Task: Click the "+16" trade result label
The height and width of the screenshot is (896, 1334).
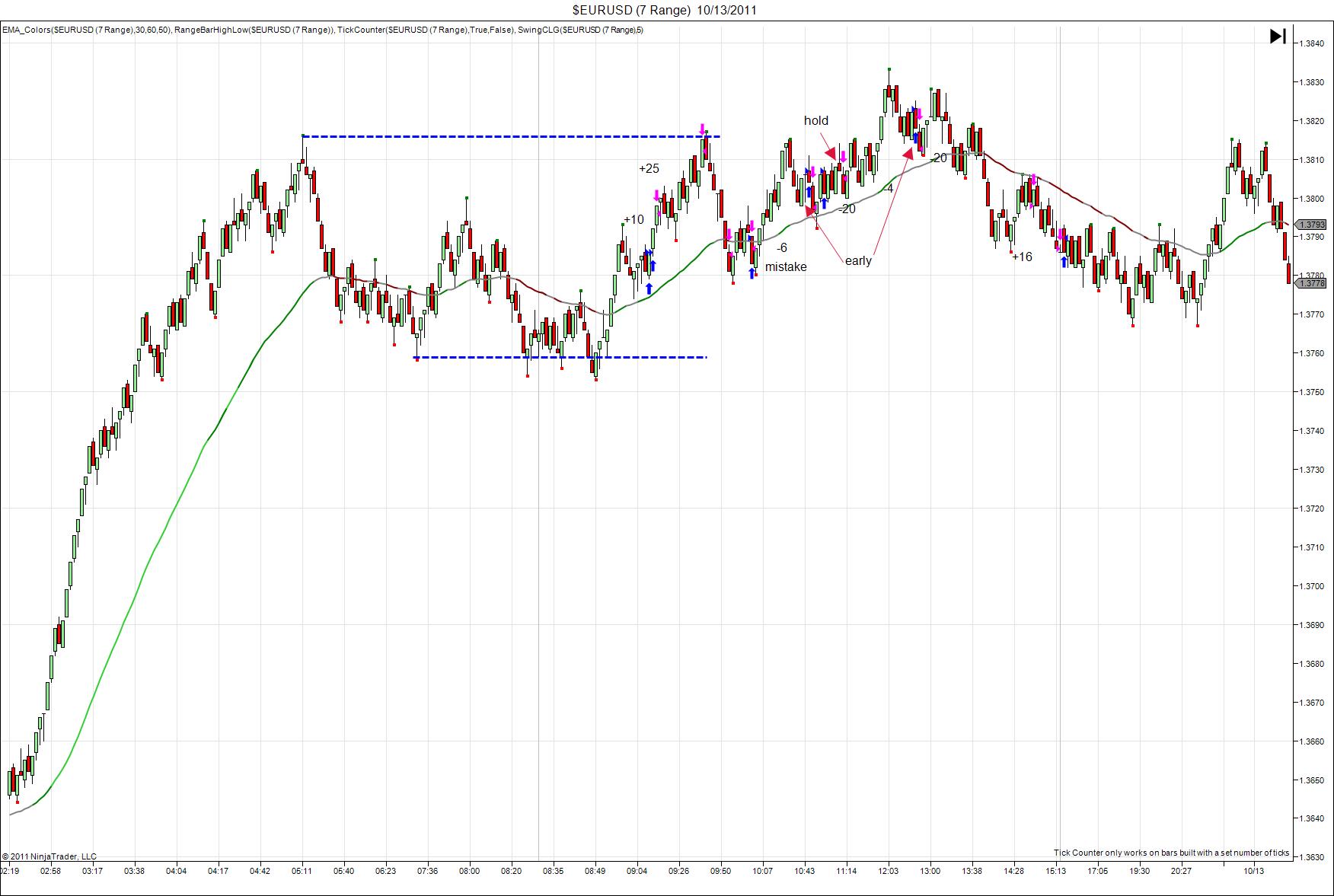Action: point(1022,257)
